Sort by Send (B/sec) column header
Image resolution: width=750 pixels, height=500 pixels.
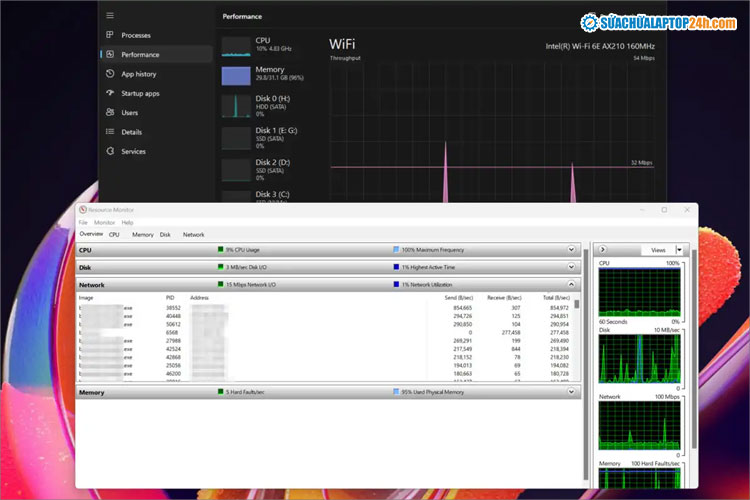click(459, 297)
